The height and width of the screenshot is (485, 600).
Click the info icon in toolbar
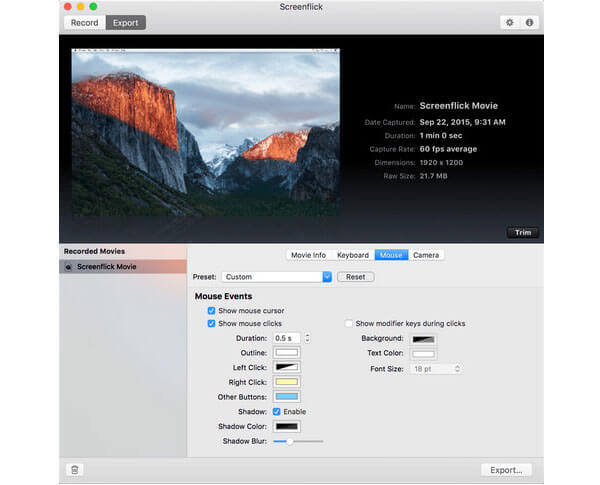coord(529,23)
